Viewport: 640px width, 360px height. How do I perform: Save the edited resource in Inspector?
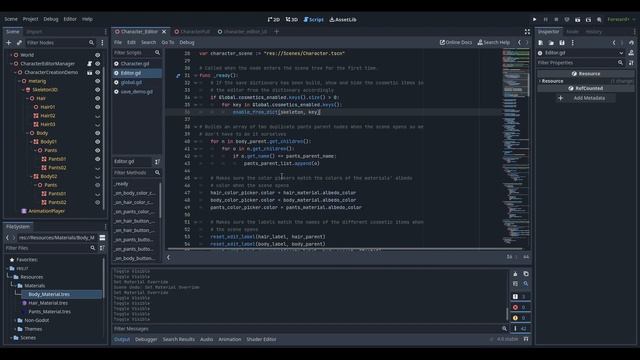pyautogui.click(x=562, y=42)
